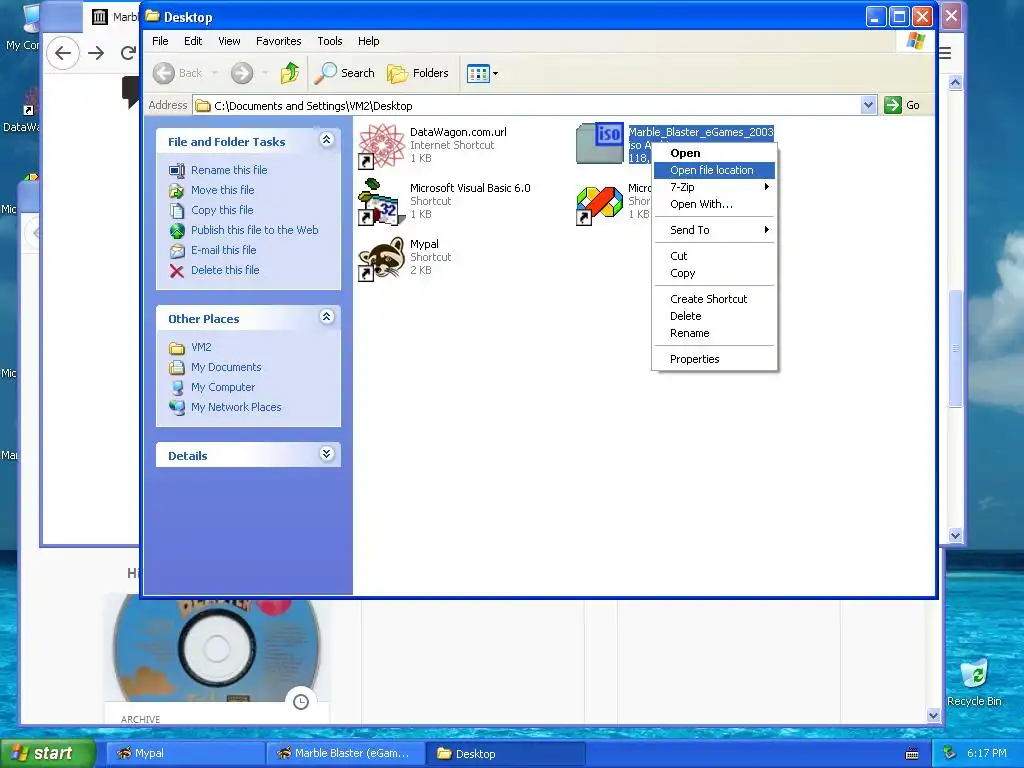Select the Marble_Blaster iso file icon
This screenshot has height=768, width=1024.
[600, 143]
